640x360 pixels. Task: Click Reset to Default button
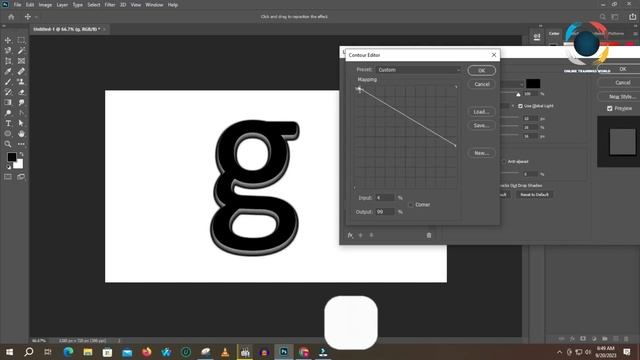[534, 195]
